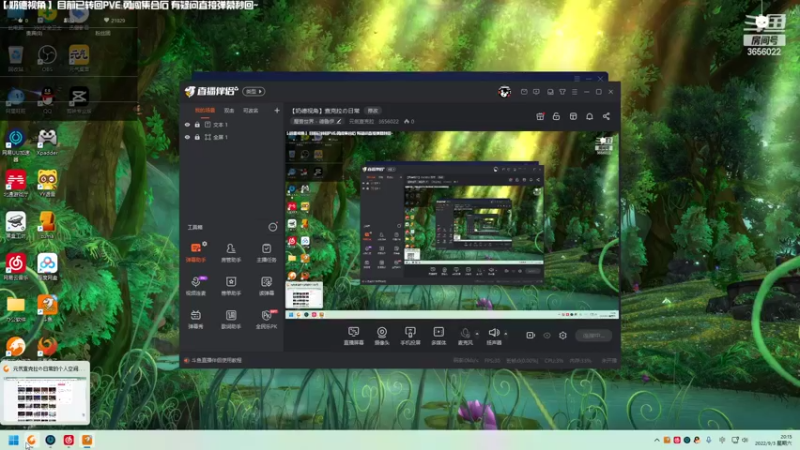Add a new scene with plus icon
This screenshot has height=450, width=800.
pyautogui.click(x=277, y=110)
